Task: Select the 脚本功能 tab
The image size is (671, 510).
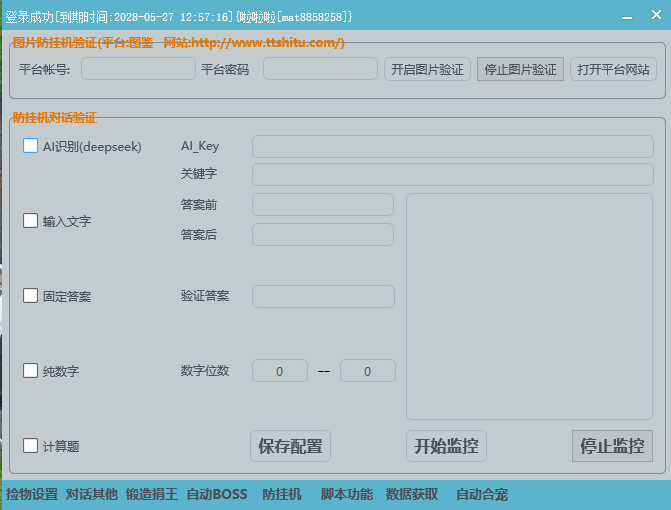Action: pyautogui.click(x=346, y=494)
